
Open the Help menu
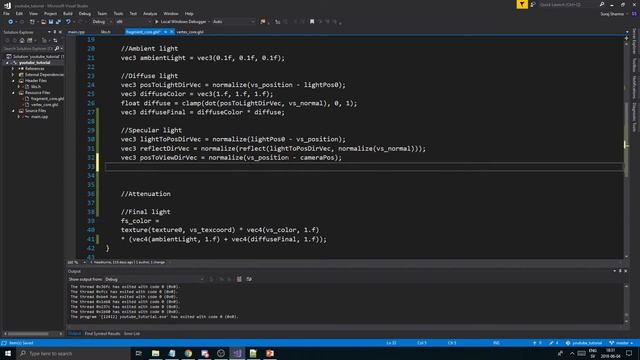[189, 13]
